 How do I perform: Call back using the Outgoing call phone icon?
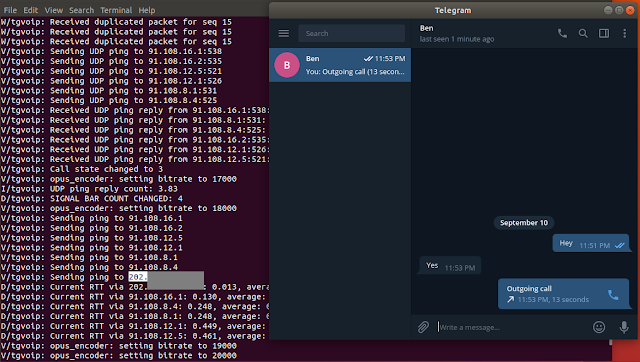pos(613,294)
